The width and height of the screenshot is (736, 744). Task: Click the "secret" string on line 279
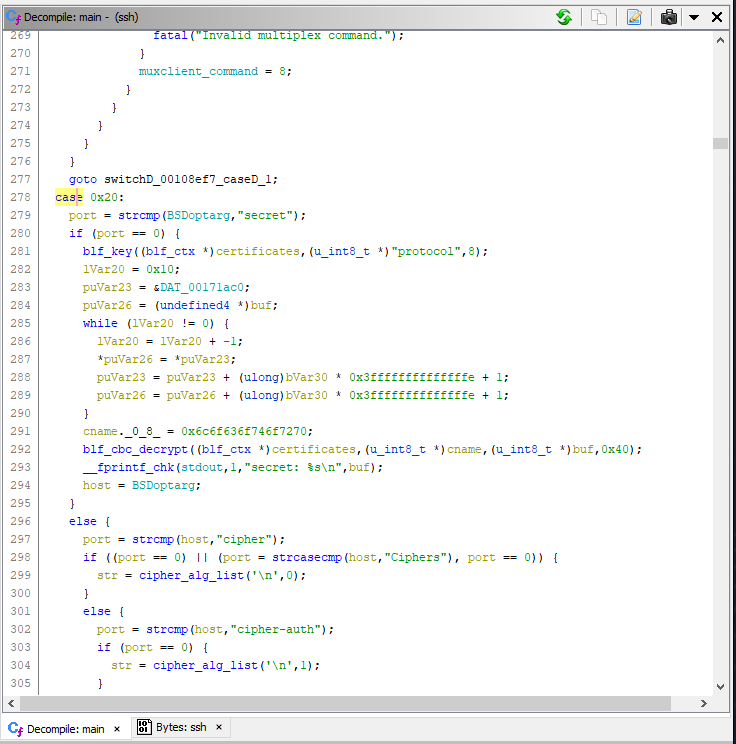pyautogui.click(x=265, y=215)
